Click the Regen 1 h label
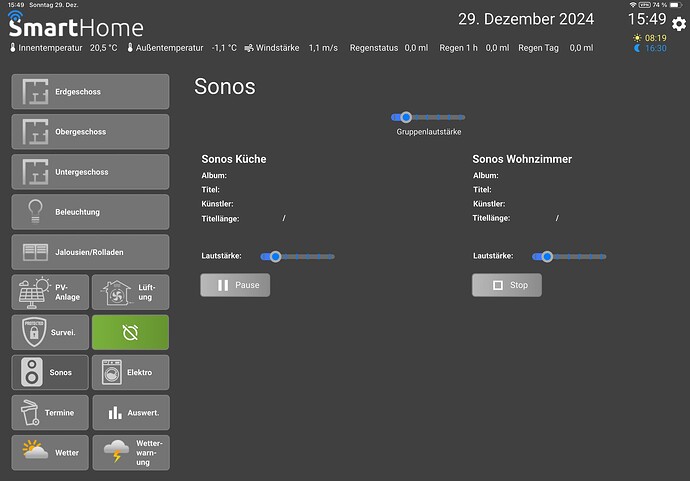690x481 pixels. (458, 48)
